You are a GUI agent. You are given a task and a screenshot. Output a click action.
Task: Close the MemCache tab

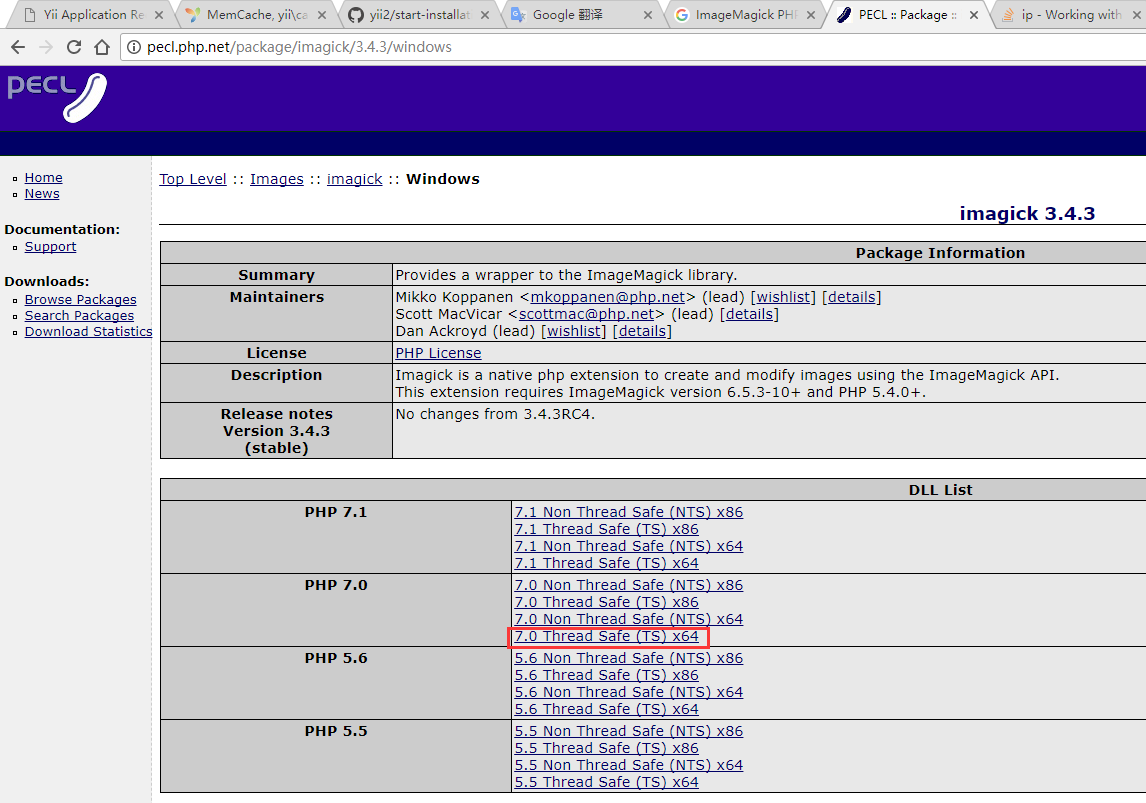(322, 15)
